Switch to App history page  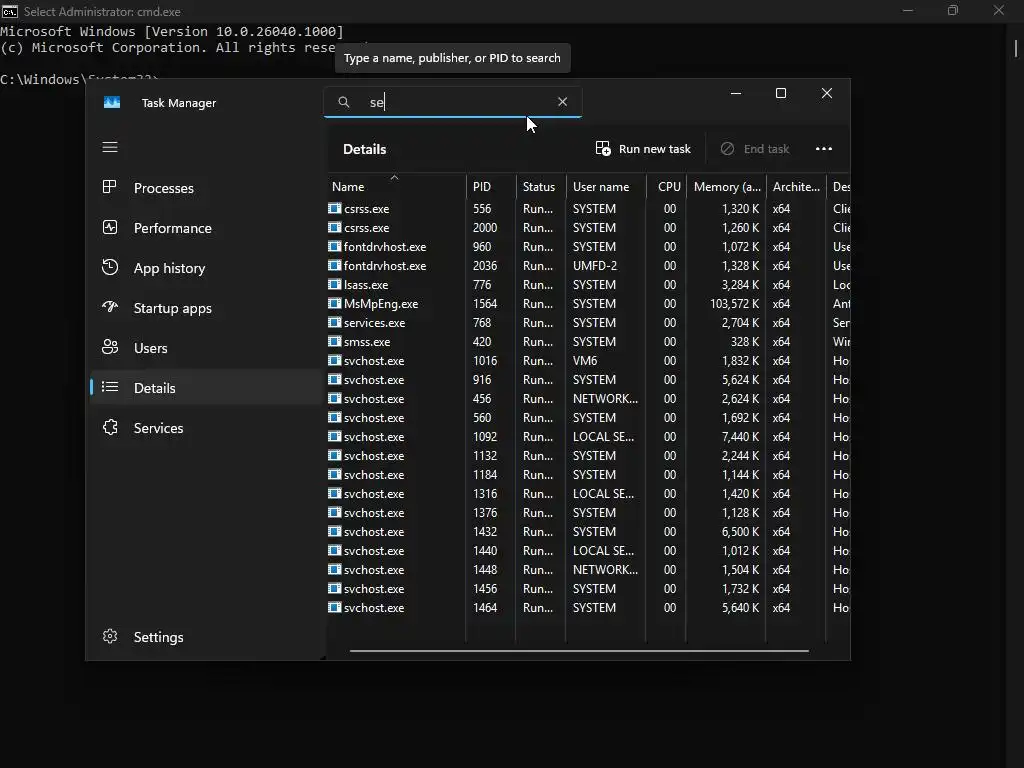point(206,268)
